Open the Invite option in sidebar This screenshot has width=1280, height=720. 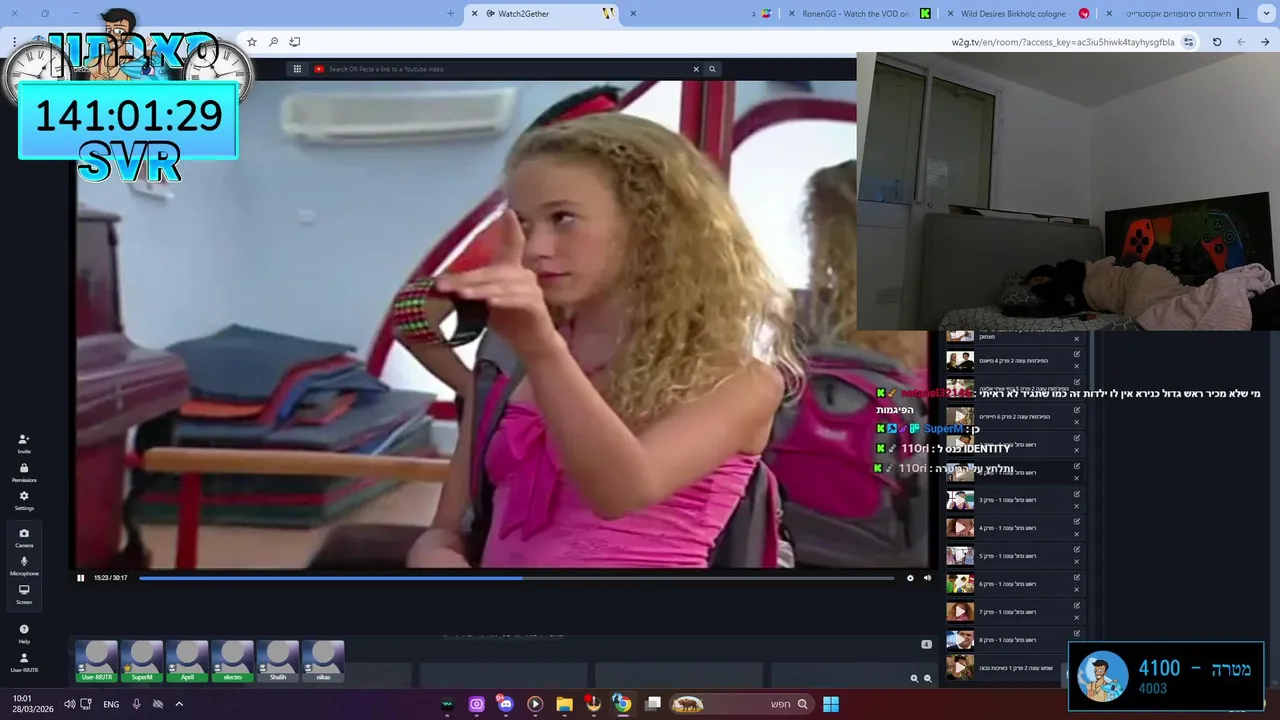click(24, 443)
